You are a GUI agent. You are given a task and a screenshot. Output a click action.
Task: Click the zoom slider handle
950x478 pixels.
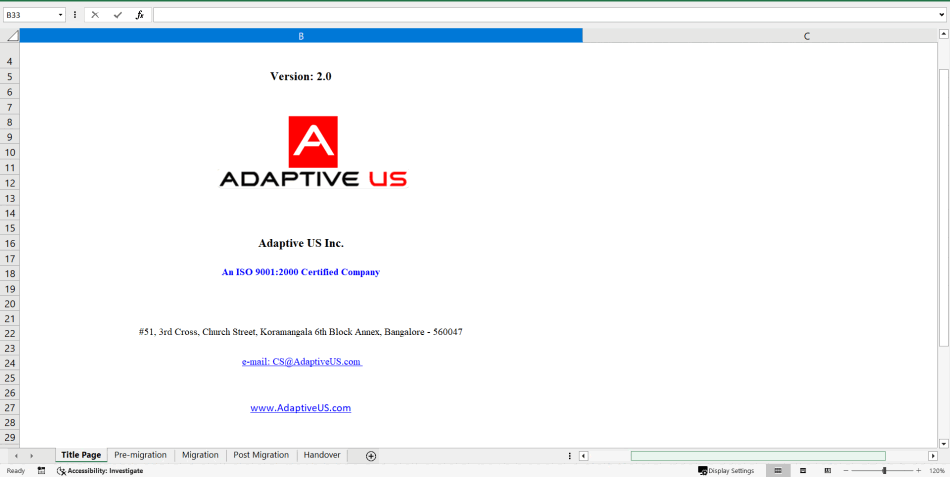884,470
